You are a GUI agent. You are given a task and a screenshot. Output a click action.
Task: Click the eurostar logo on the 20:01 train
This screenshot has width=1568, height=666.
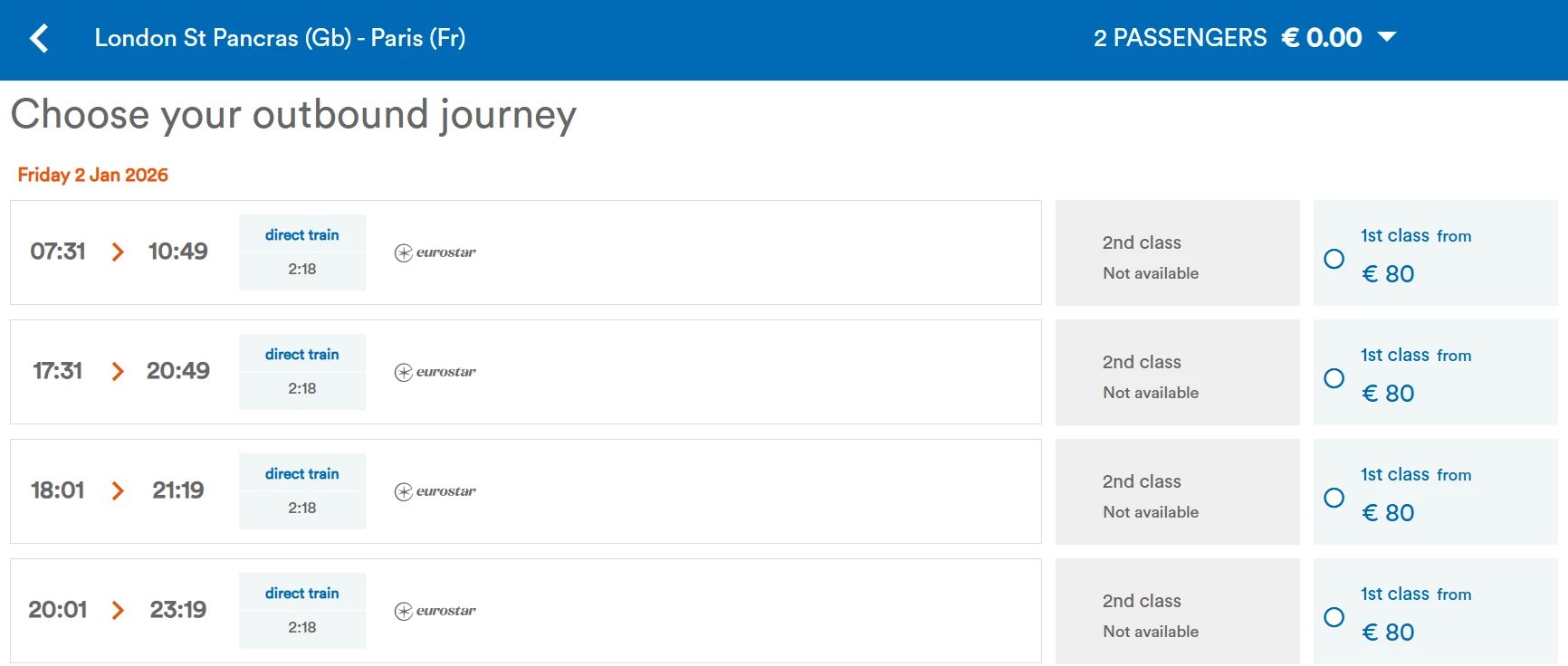point(435,611)
